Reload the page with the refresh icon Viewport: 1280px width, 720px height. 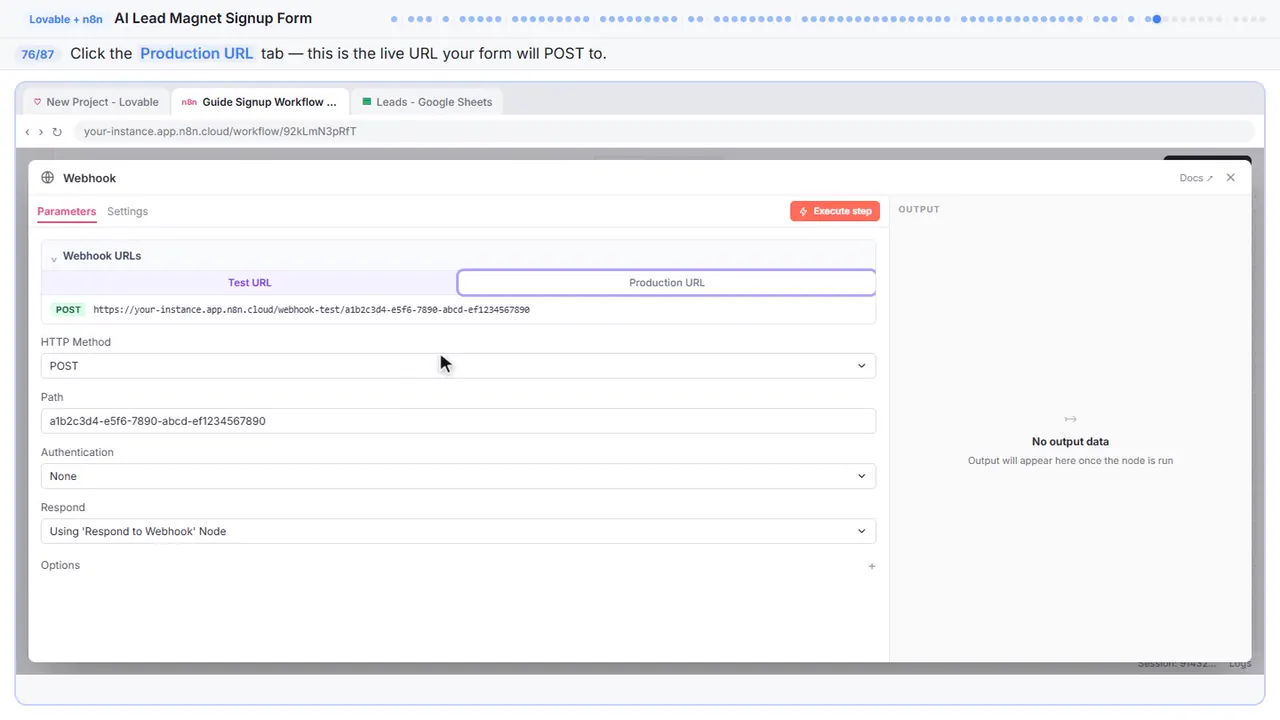tap(57, 132)
